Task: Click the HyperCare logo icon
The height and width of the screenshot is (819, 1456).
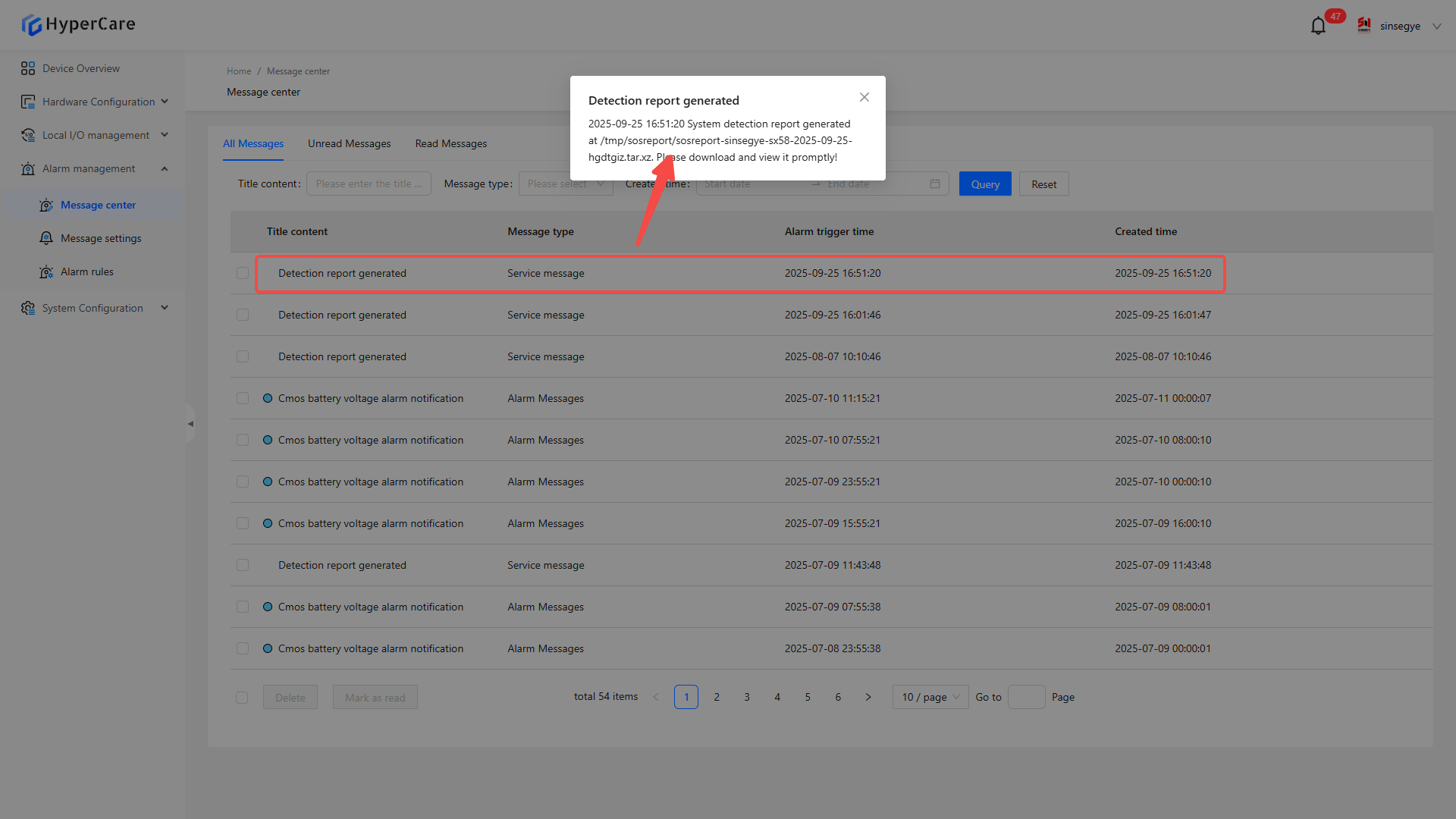Action: (32, 25)
